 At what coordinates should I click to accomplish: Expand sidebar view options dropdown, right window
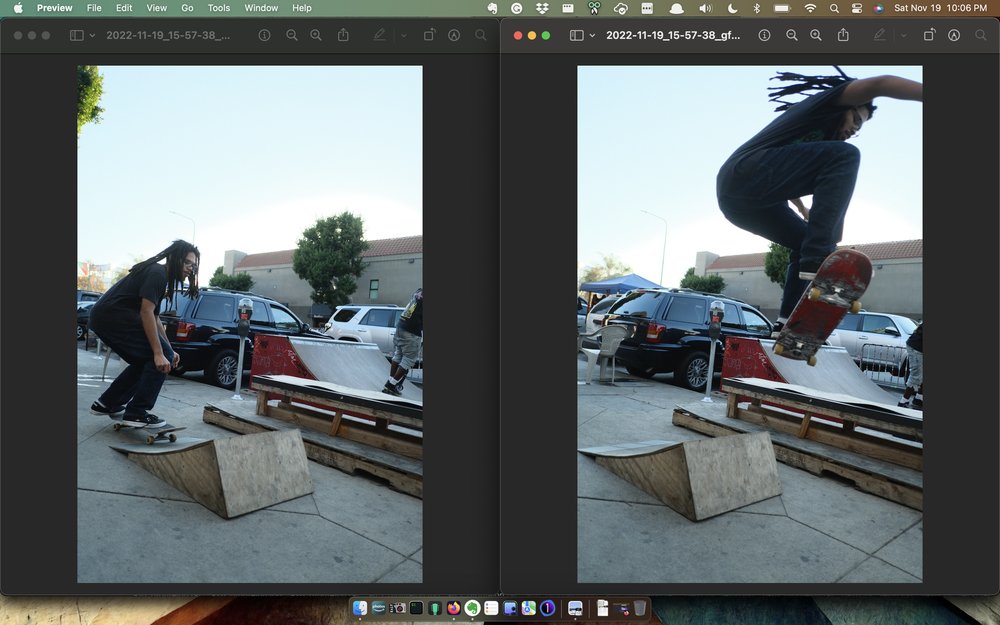coord(593,35)
